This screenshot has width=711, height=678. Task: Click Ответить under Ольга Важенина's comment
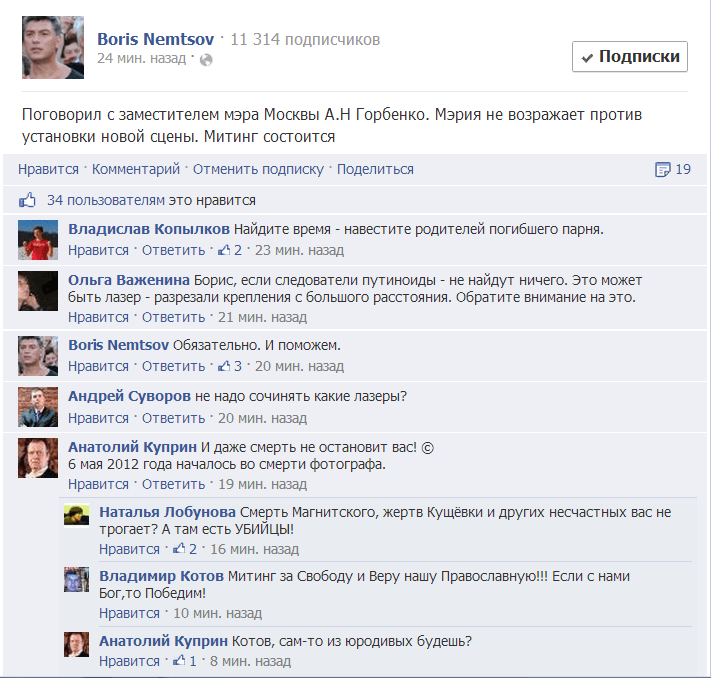[173, 317]
